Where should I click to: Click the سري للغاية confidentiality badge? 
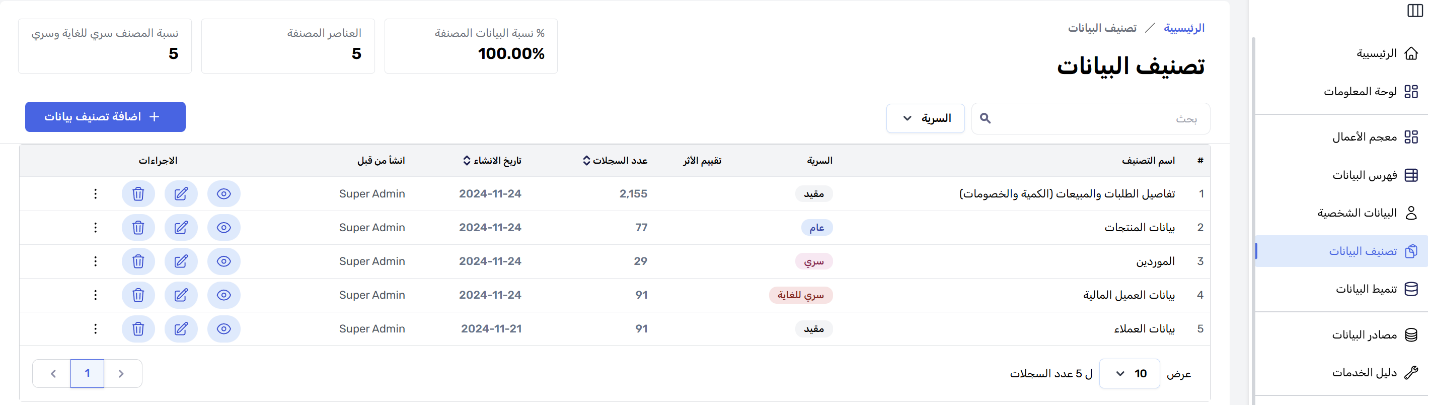tap(801, 295)
